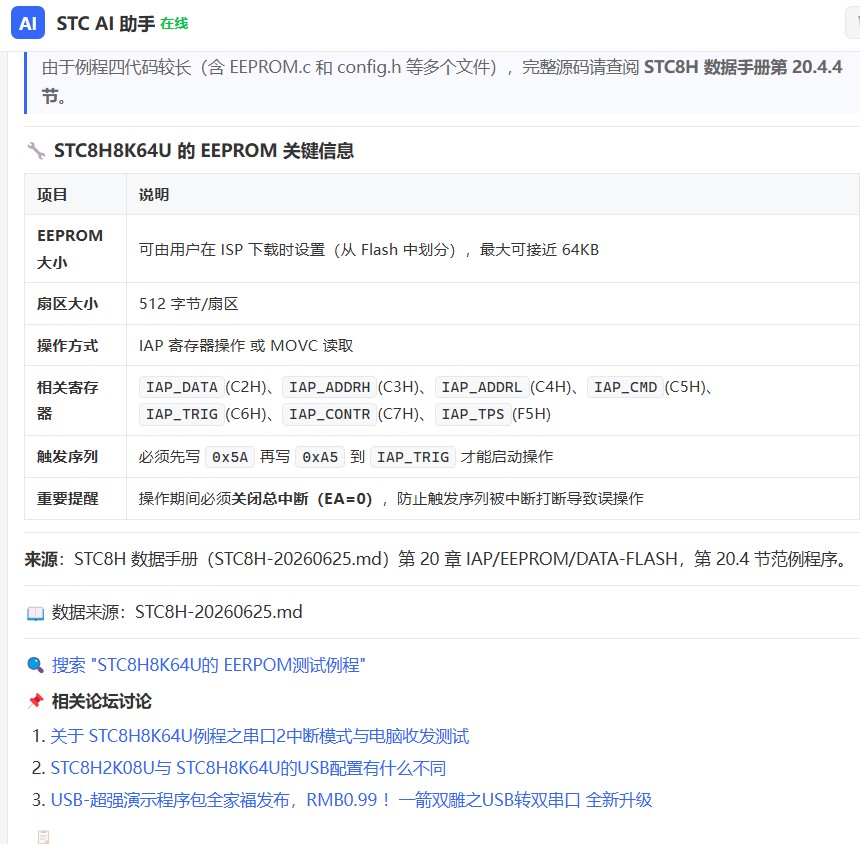Click the IAP_CONTR register code tag
The image size is (860, 844).
coord(329,414)
